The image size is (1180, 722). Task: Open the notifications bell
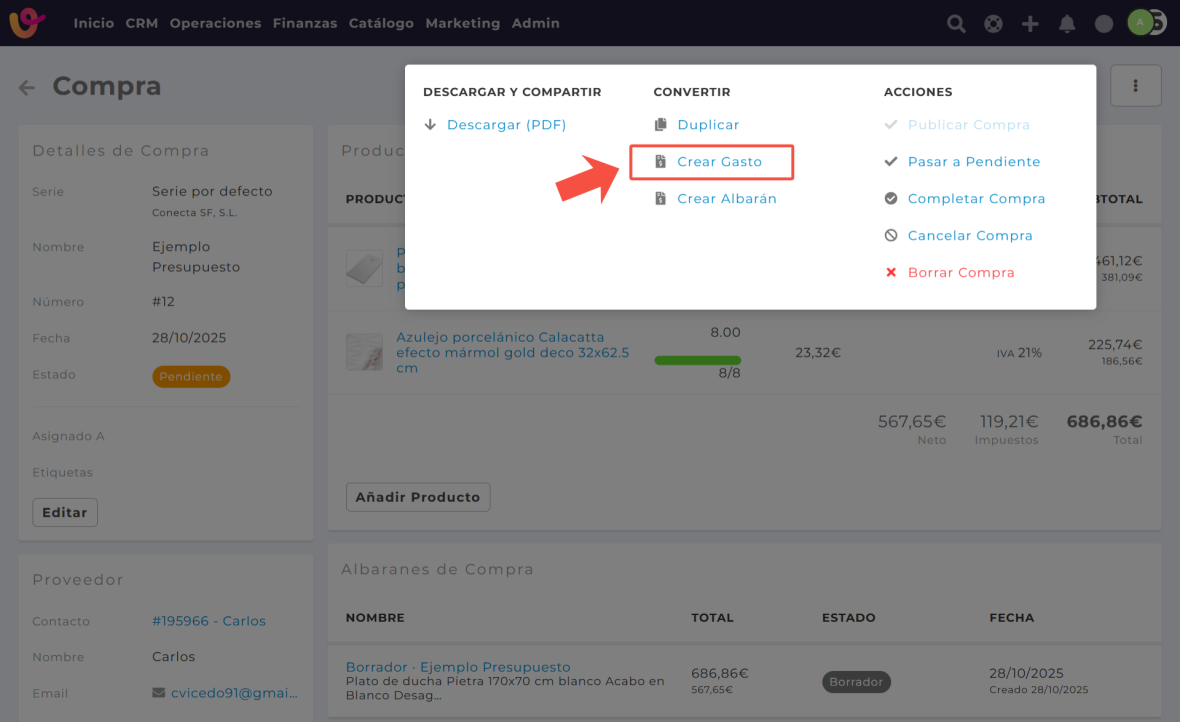tap(1067, 23)
